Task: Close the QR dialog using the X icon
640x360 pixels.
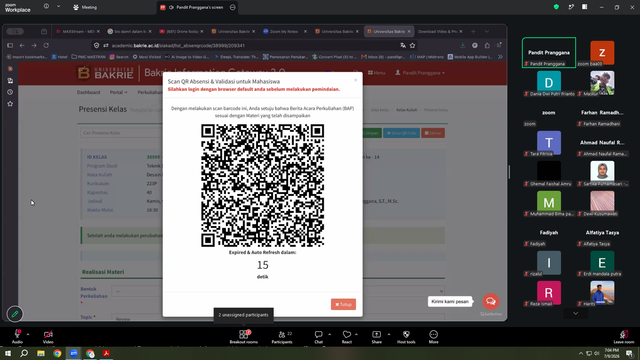Action: tap(356, 80)
